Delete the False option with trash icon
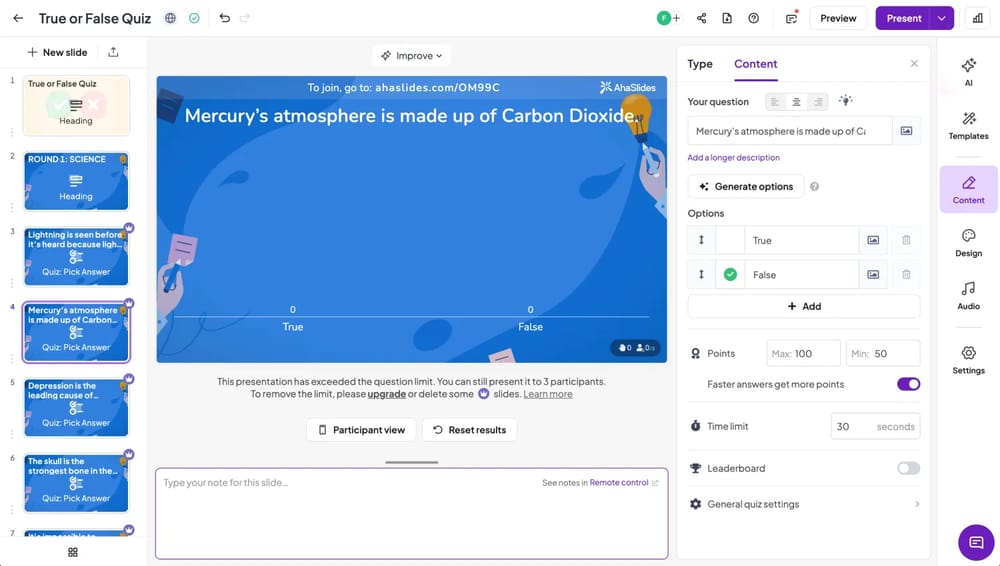Screen dimensions: 1000x566 pyautogui.click(x=906, y=274)
